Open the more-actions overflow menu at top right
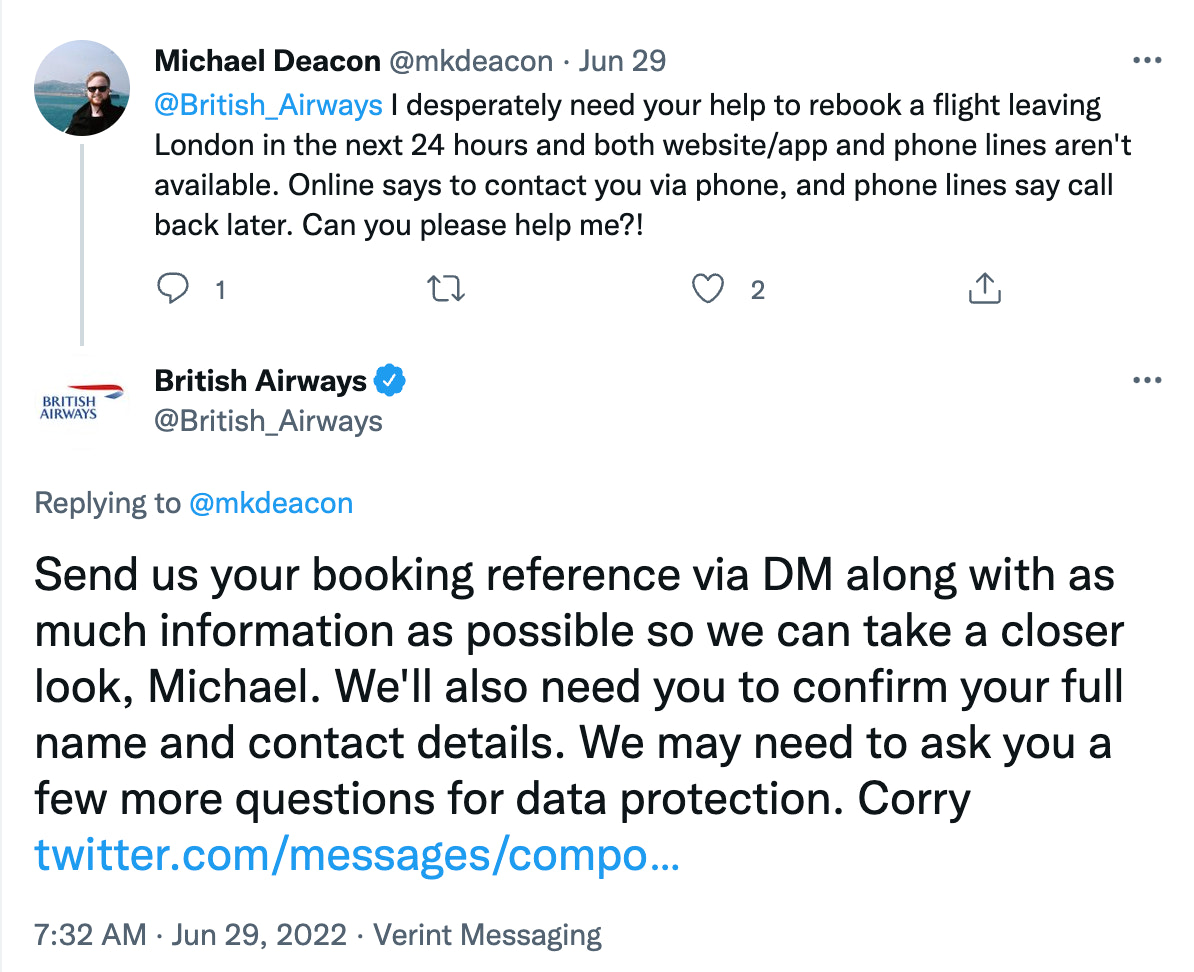 click(1147, 58)
